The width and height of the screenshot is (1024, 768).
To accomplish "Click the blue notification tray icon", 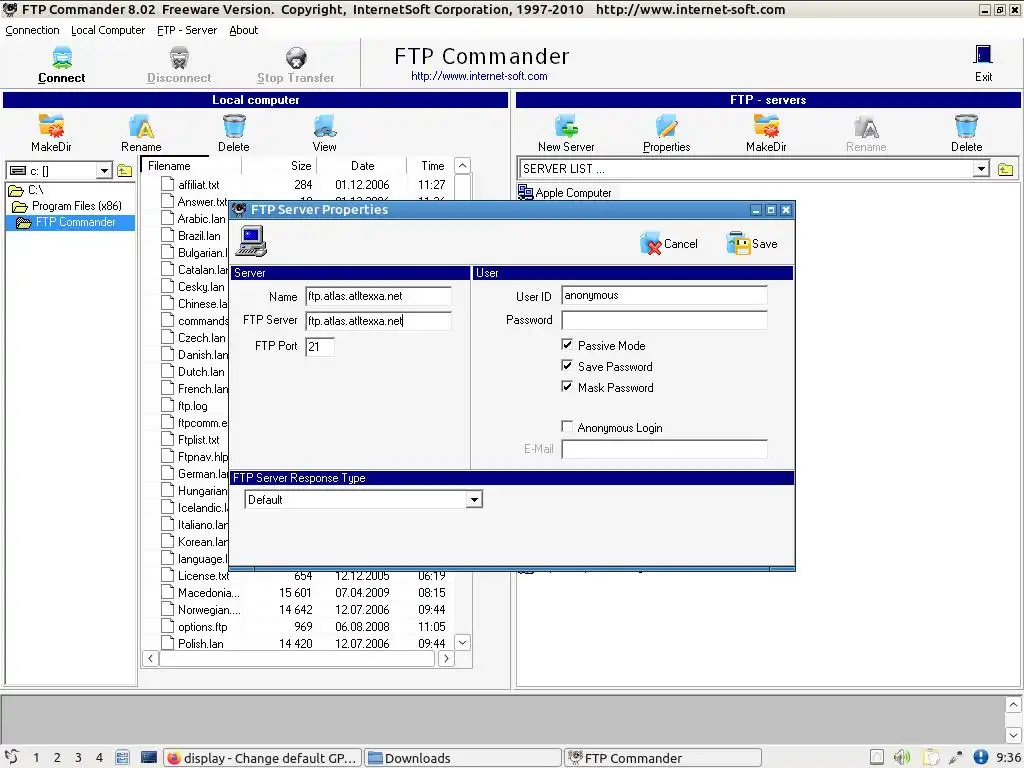I will (980, 758).
